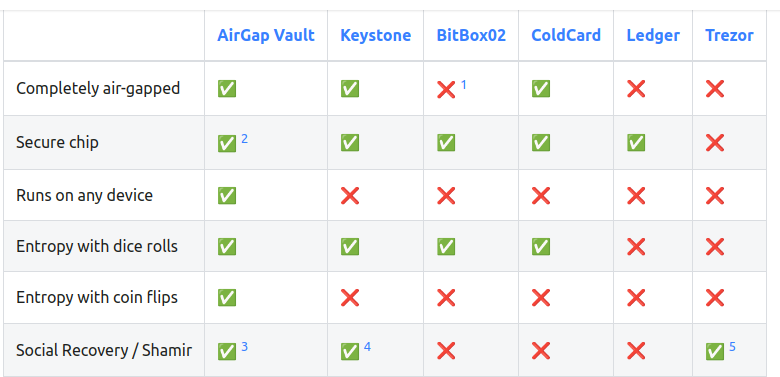
Task: Open footnote 4 beside Keystone Shamir checkmark
Action: click(x=367, y=347)
